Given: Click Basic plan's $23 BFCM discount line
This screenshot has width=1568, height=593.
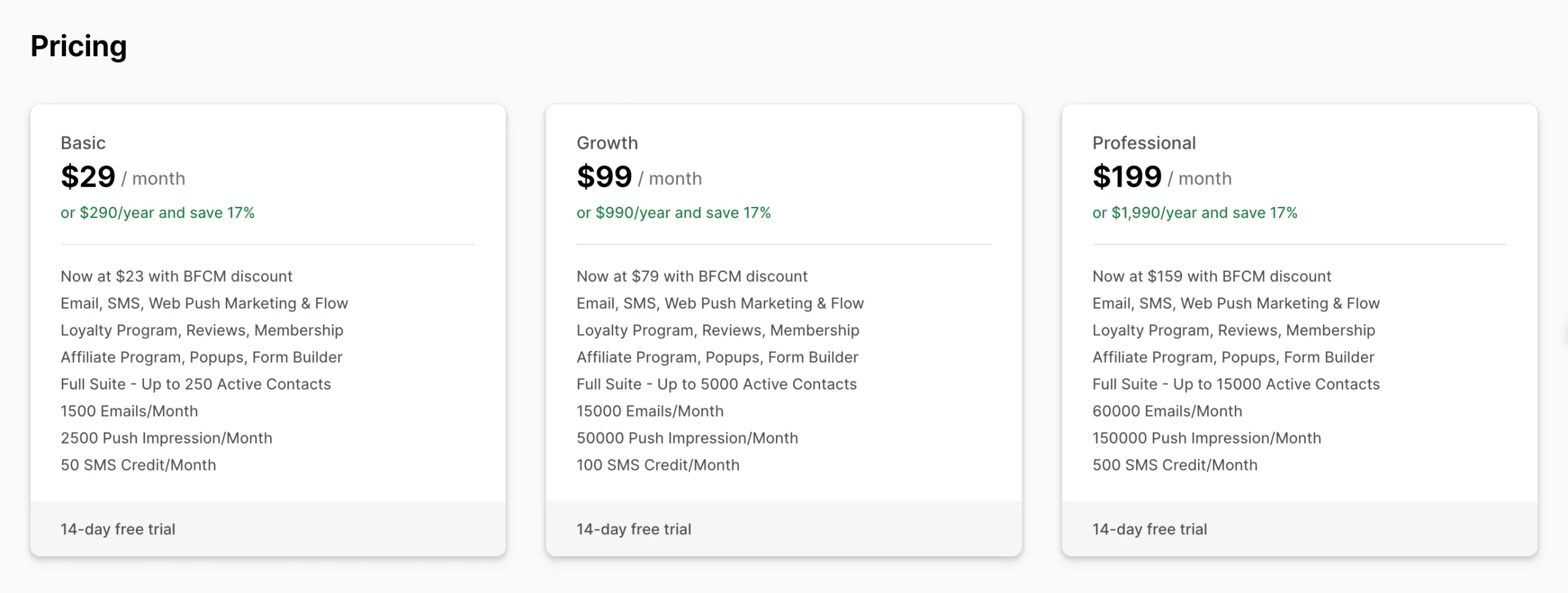Looking at the screenshot, I should click(x=176, y=276).
